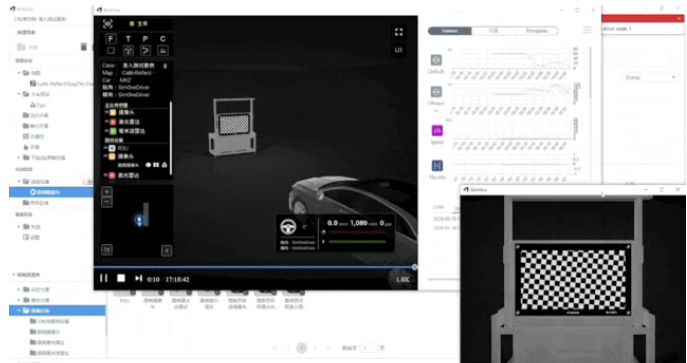Click the Speed chart icon
The image size is (687, 363).
[437, 130]
